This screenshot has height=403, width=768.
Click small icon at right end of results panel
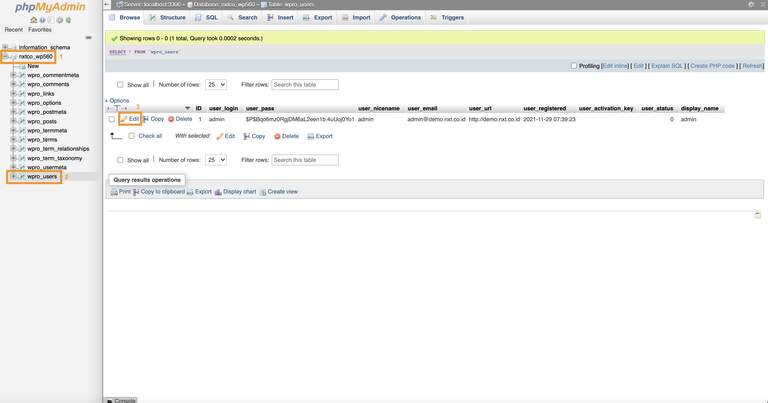pyautogui.click(x=758, y=215)
